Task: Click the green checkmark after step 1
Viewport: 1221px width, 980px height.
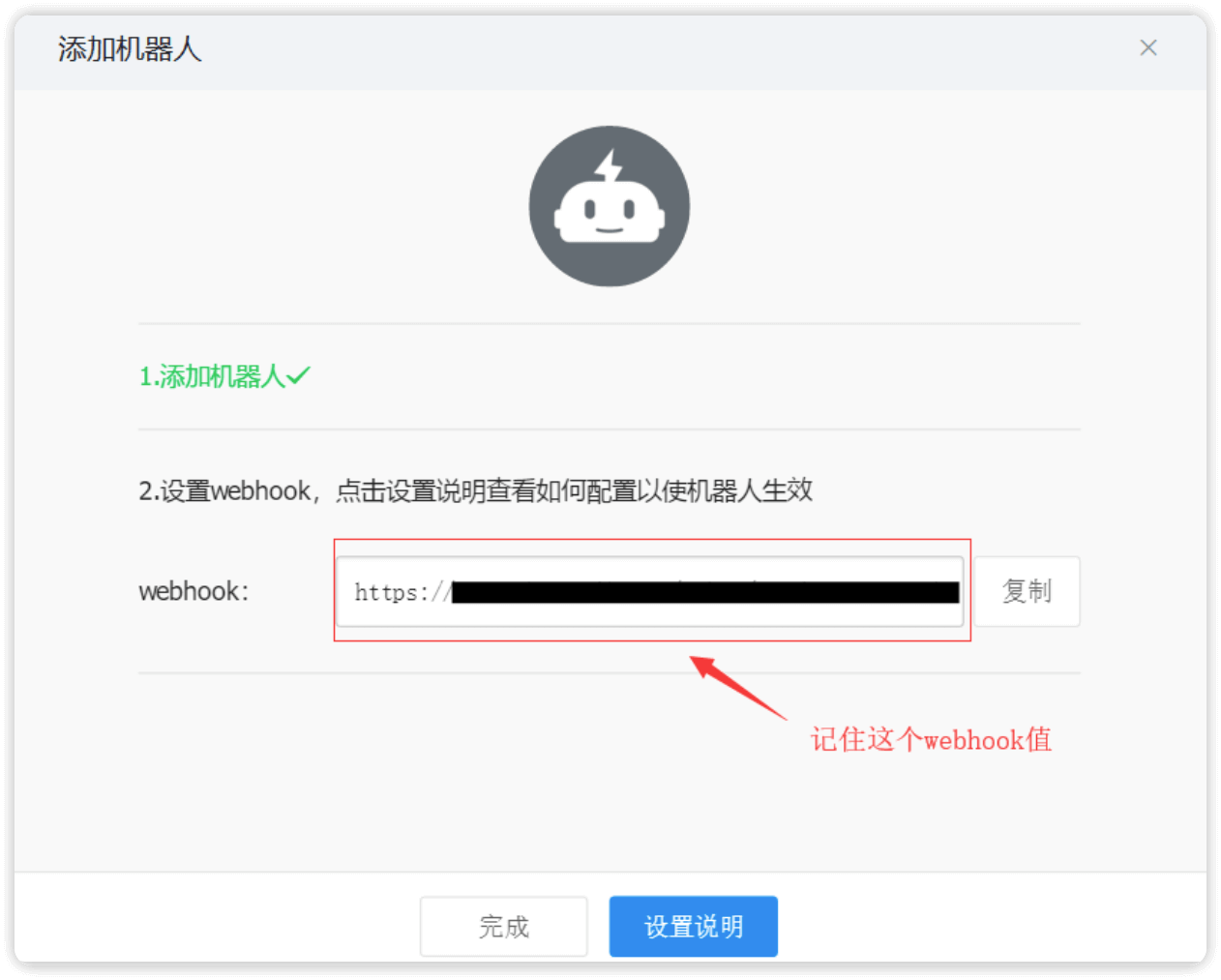Action: [x=298, y=375]
